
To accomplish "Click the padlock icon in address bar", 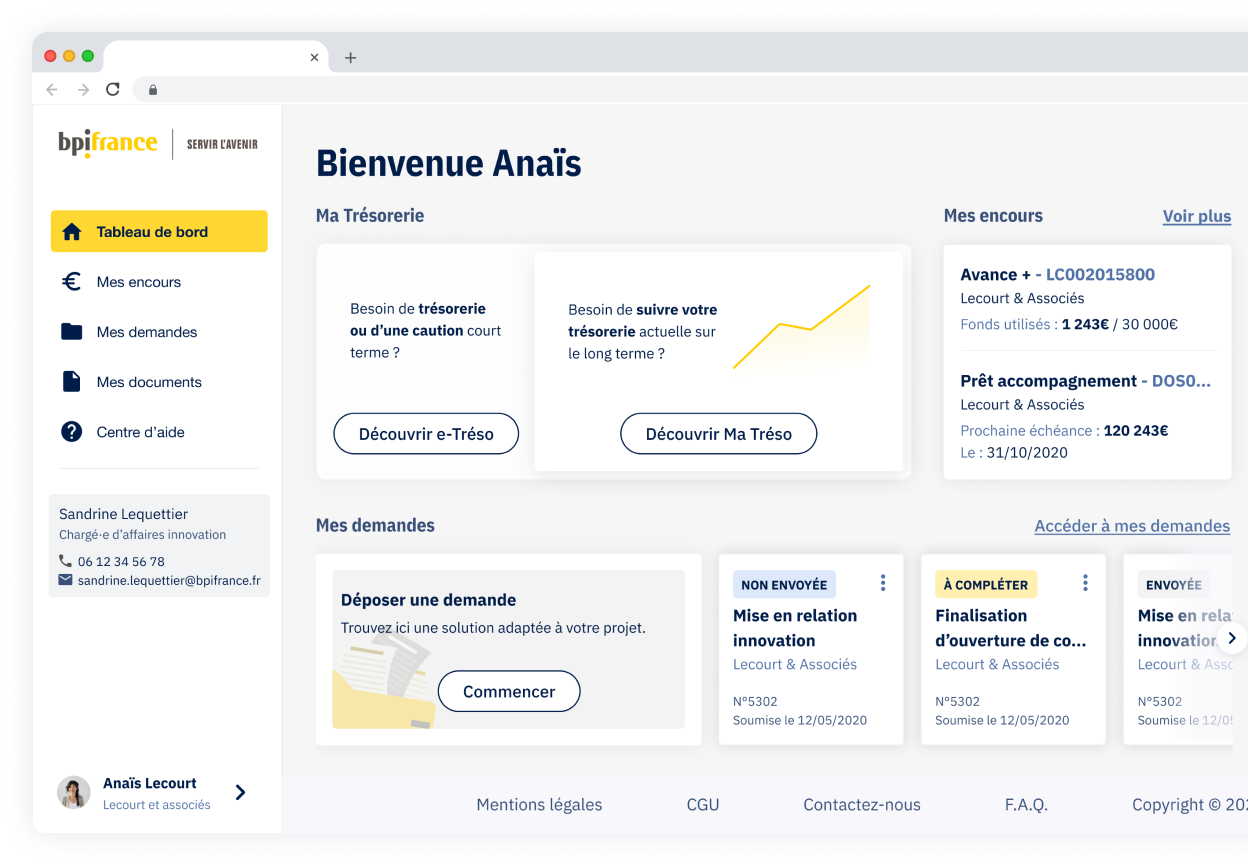I will pos(153,89).
